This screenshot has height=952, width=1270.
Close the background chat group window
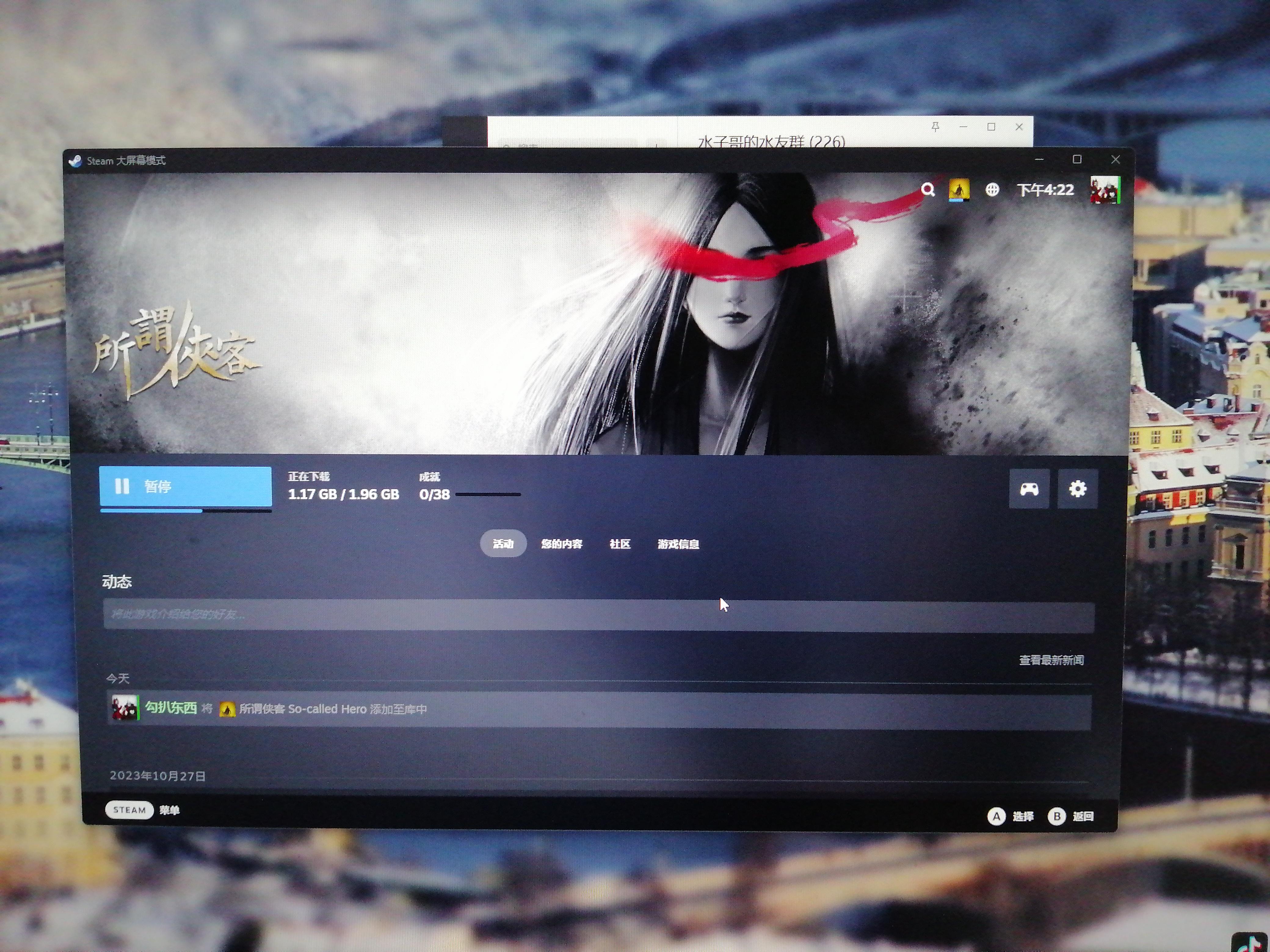(1019, 127)
